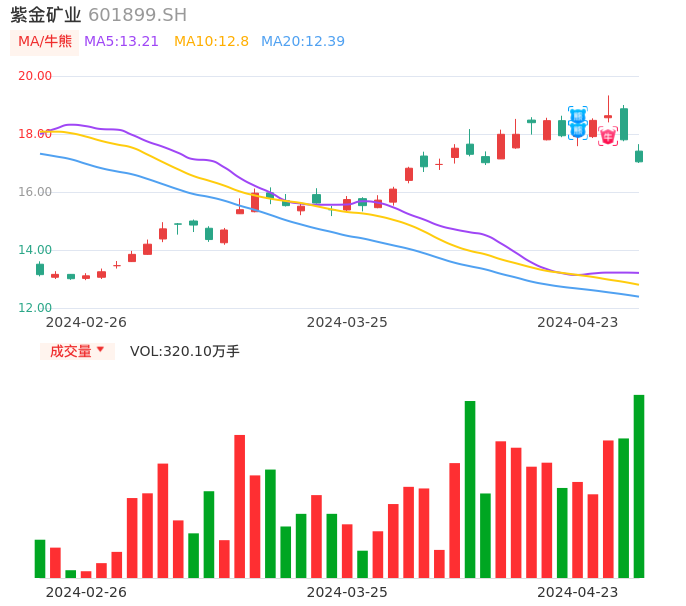Click the first green volume bar at far left
The image size is (686, 606).
(40, 559)
